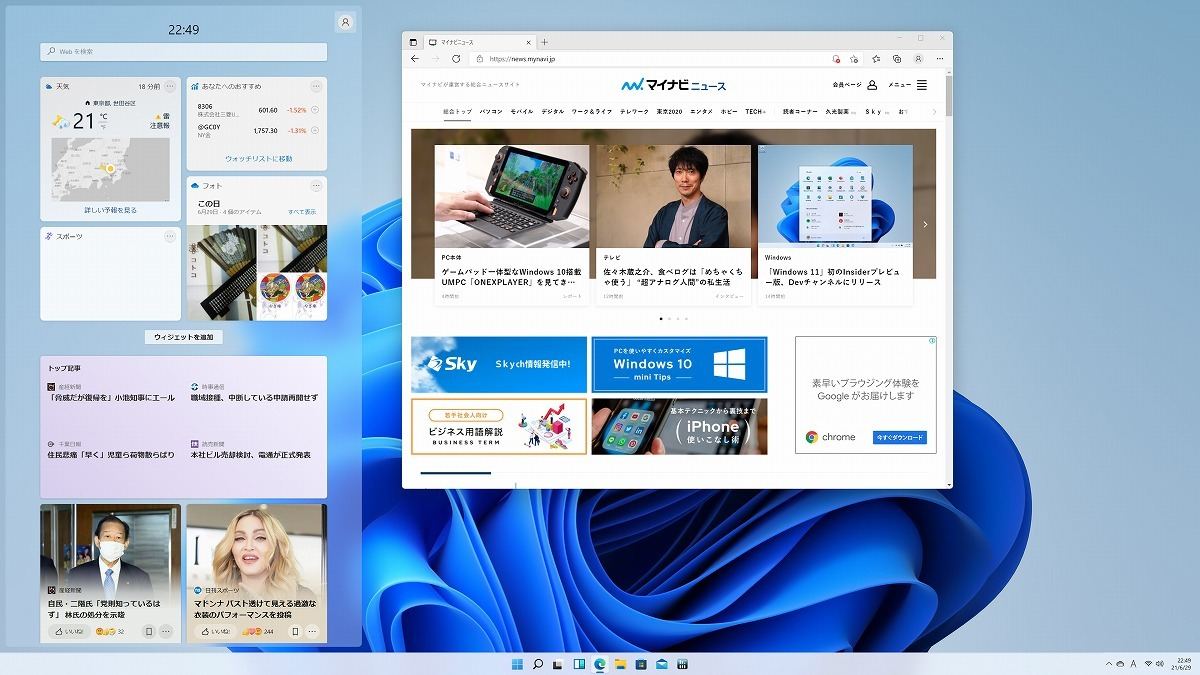
Task: Open ウォッチリストに移動 link
Action: point(258,159)
